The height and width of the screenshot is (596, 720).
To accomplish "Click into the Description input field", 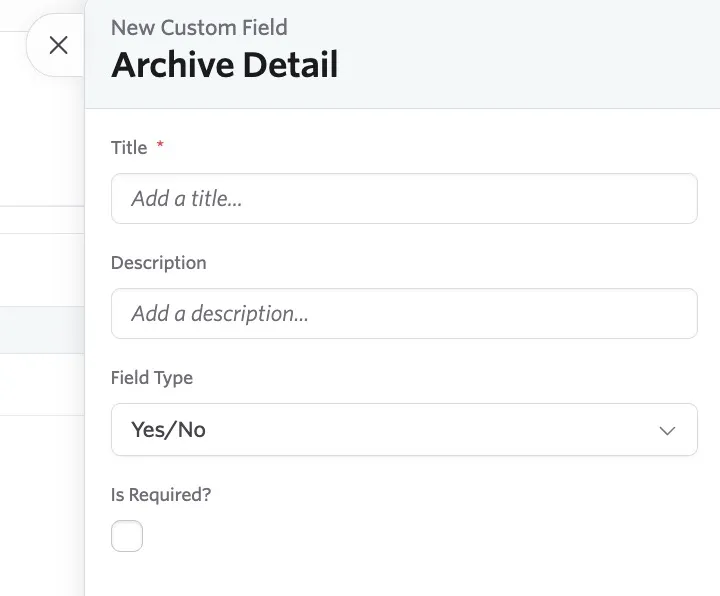I will 404,314.
